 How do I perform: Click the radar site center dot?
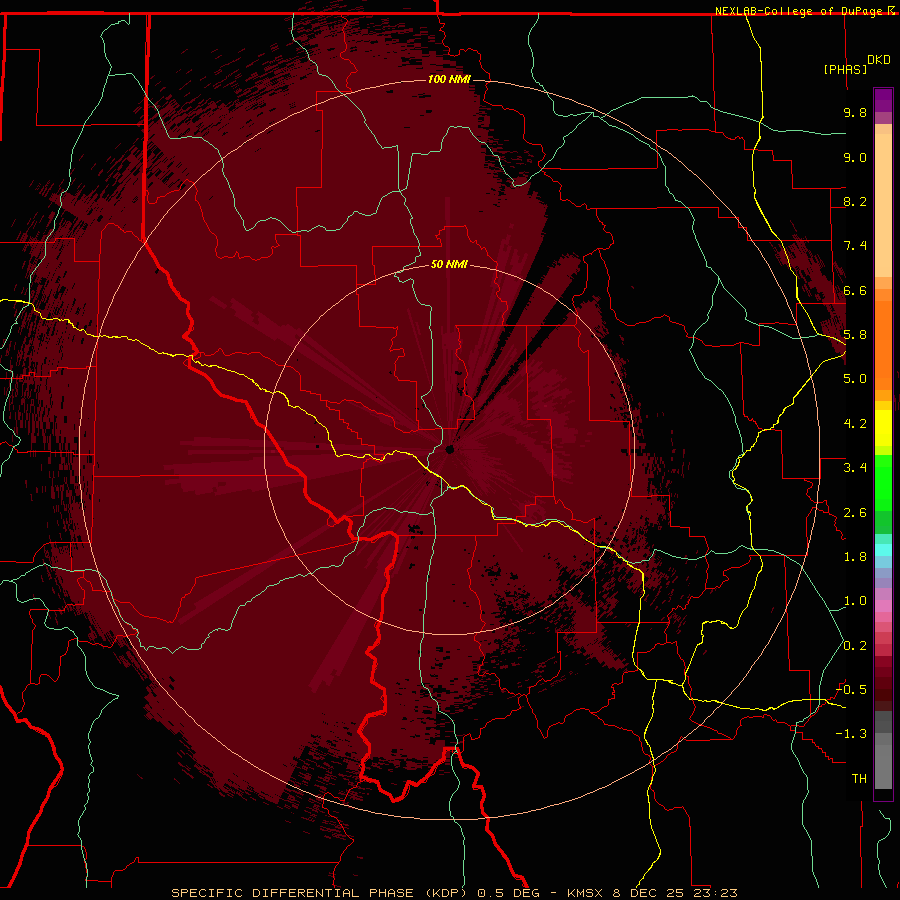point(450,449)
